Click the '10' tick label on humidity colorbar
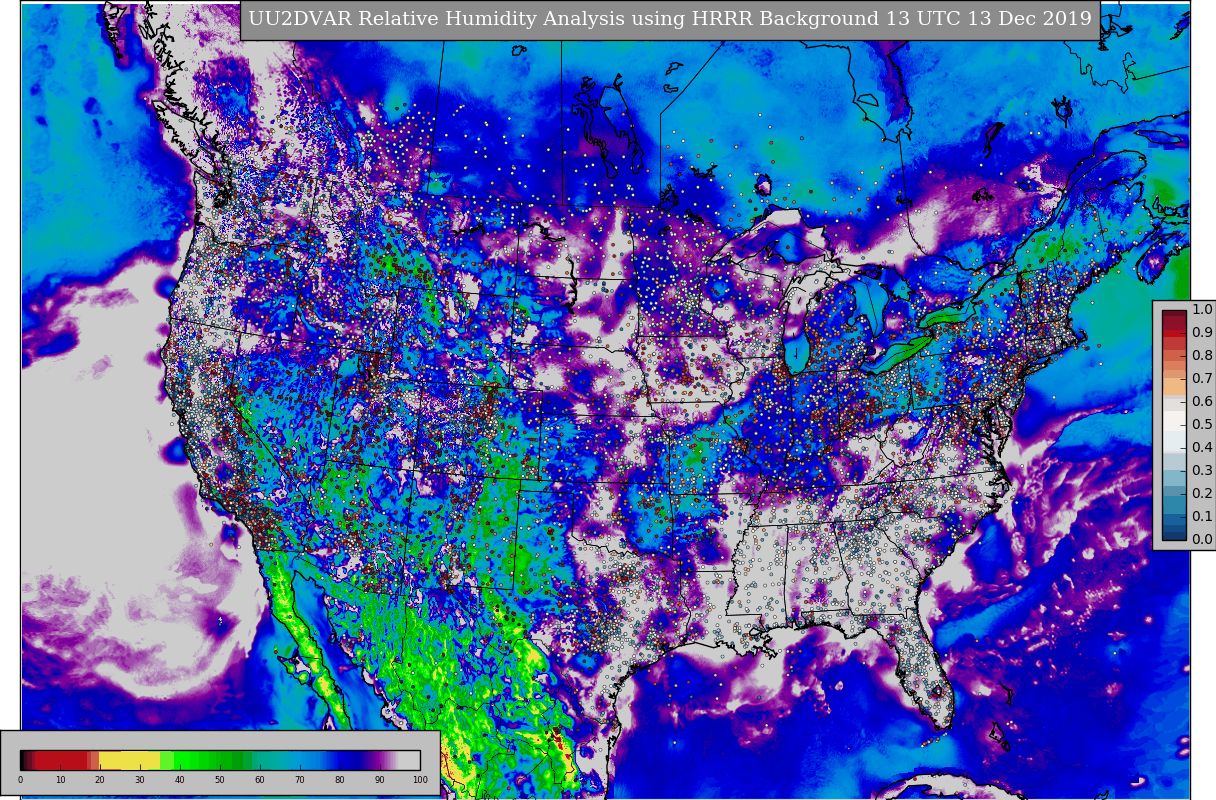Viewport: 1216px width, 800px height. click(60, 780)
